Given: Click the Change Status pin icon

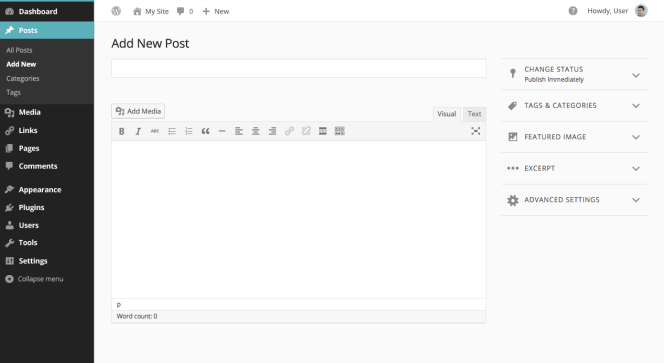Looking at the screenshot, I should click(513, 74).
